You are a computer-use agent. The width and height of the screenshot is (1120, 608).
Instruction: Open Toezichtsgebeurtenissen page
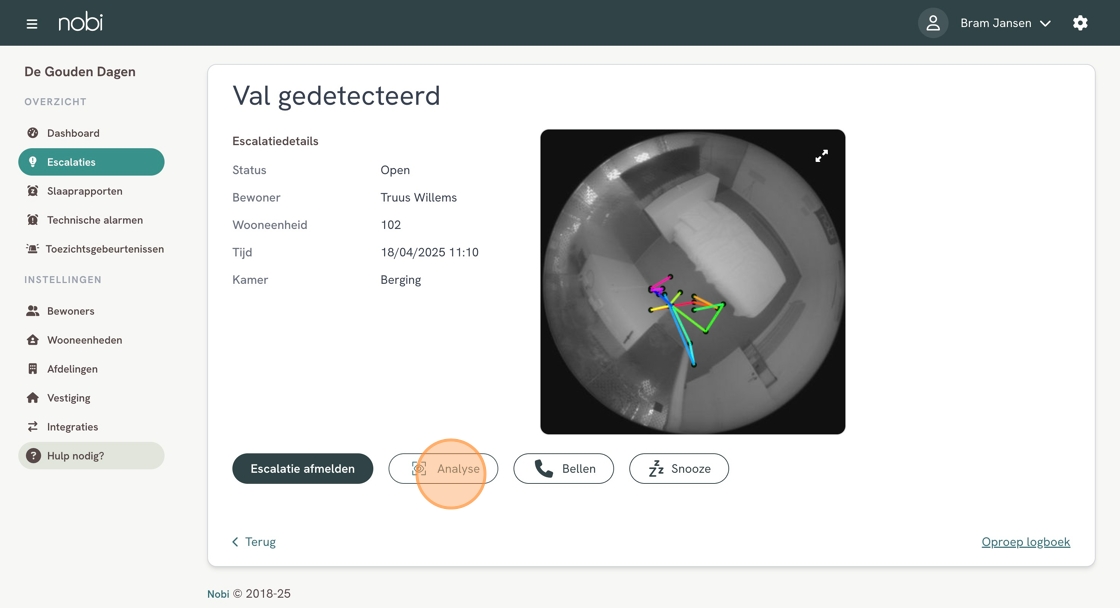[104, 249]
